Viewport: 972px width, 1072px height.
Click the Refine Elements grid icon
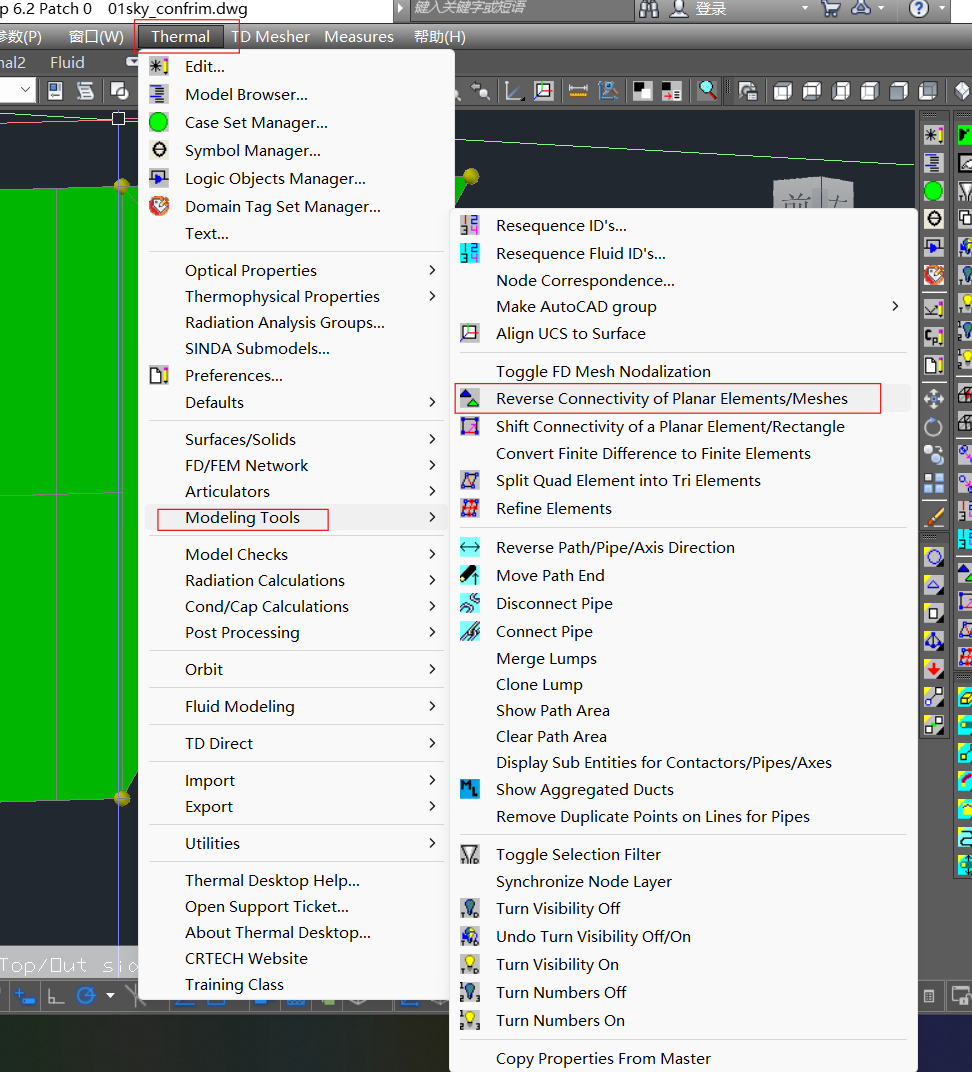(469, 509)
